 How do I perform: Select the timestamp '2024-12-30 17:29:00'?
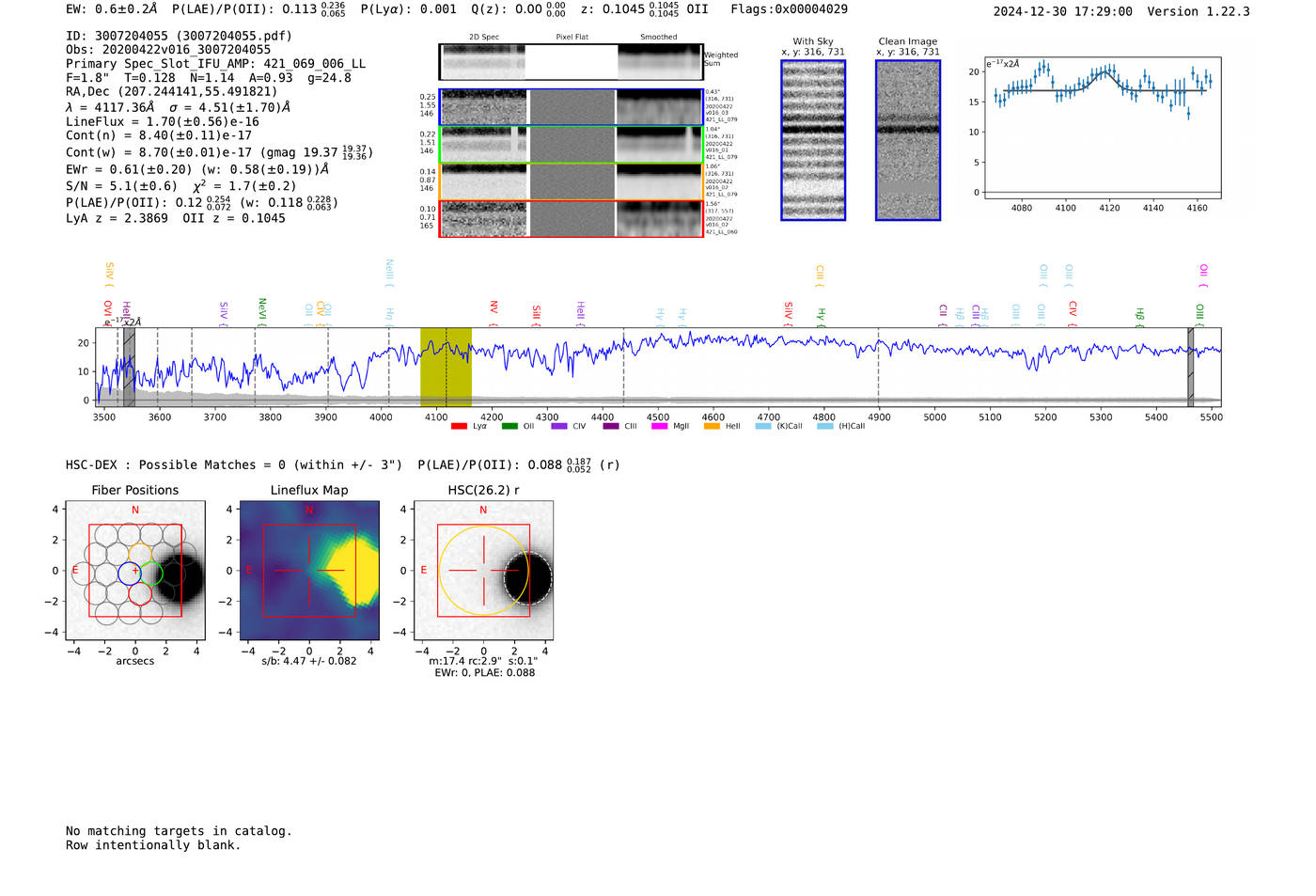(1062, 11)
